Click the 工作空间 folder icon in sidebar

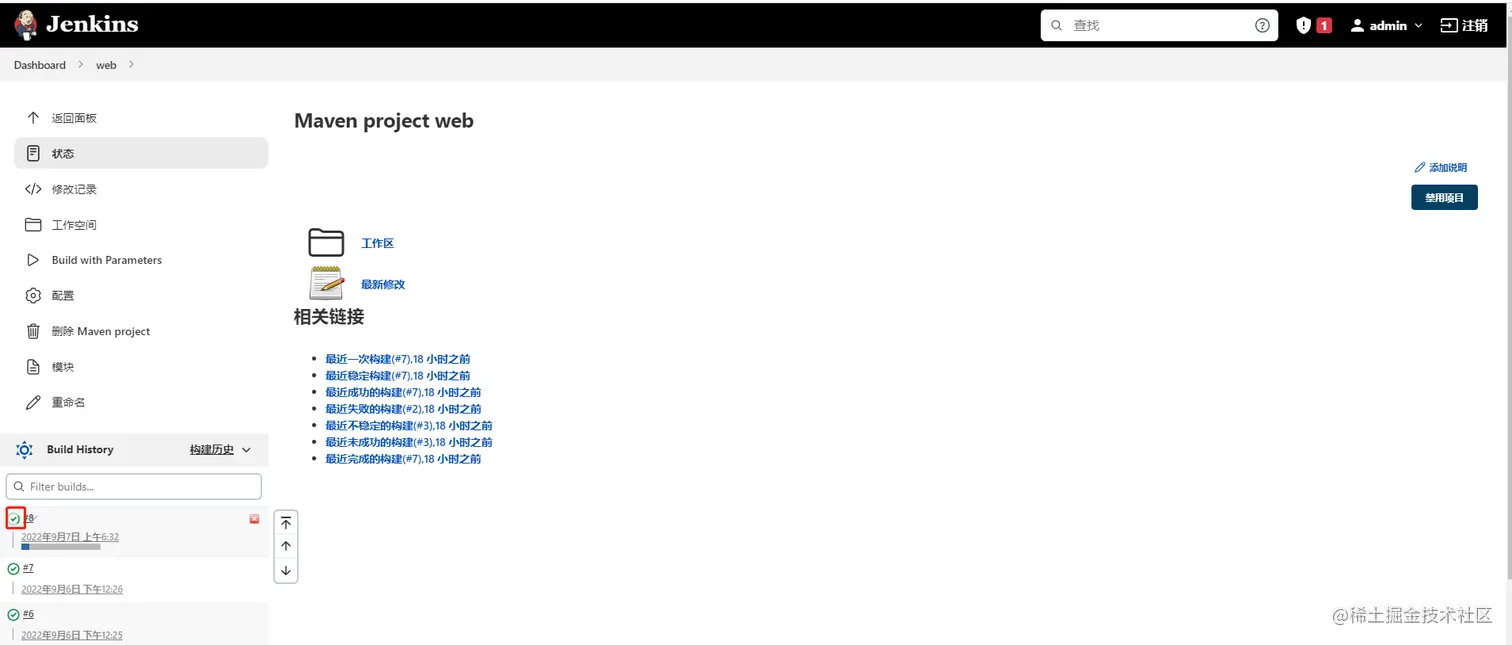33,225
